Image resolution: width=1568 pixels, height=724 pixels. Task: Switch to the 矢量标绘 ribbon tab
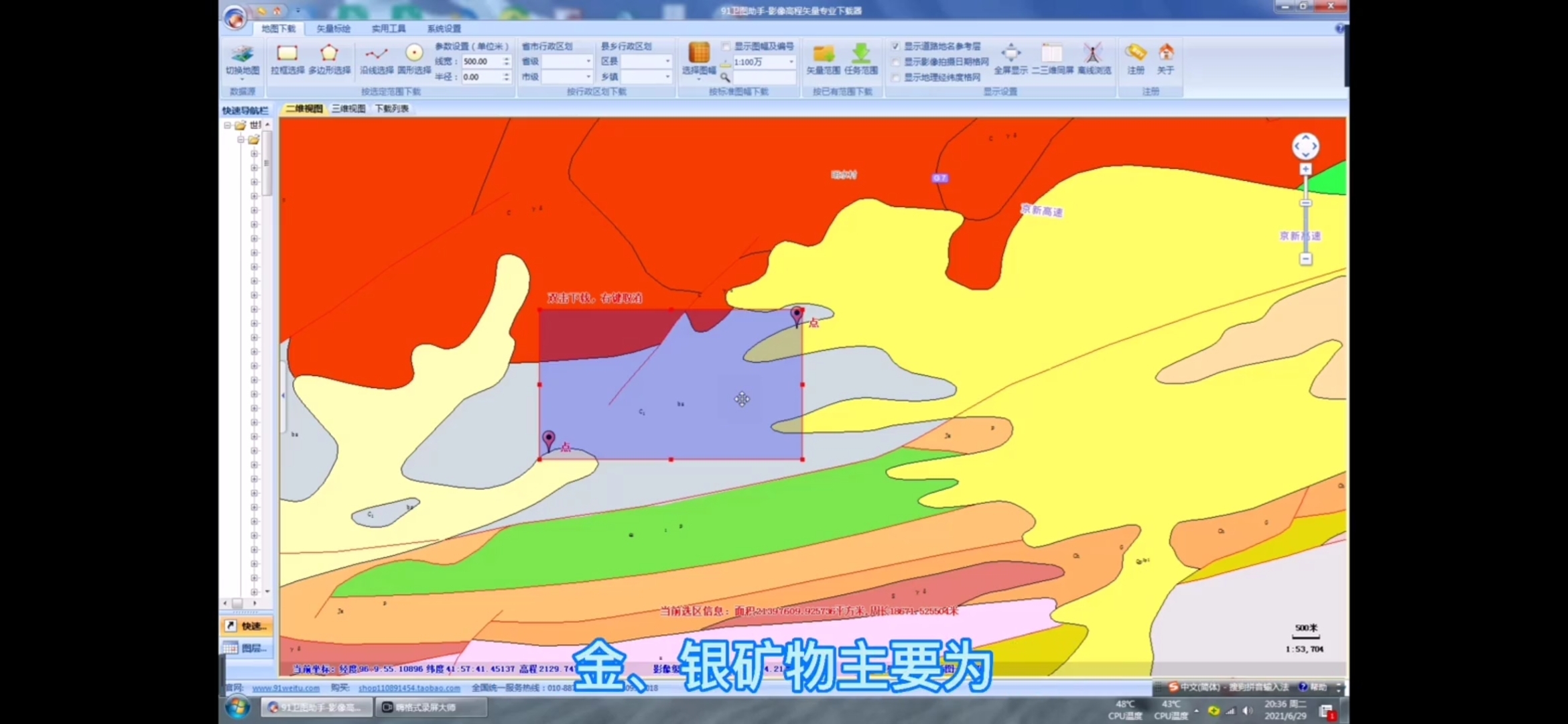click(x=333, y=29)
